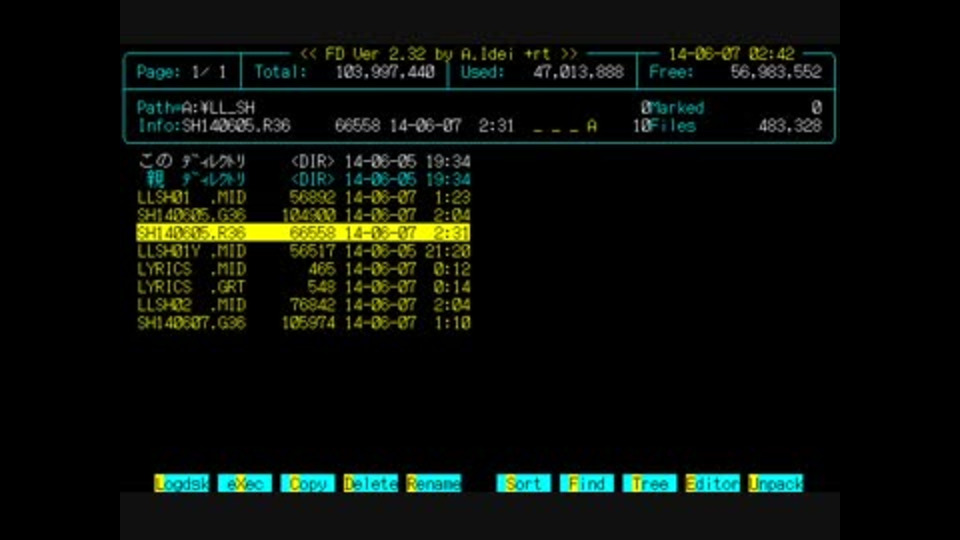
Task: Select file LLSH01 .MID
Action: click(304, 197)
